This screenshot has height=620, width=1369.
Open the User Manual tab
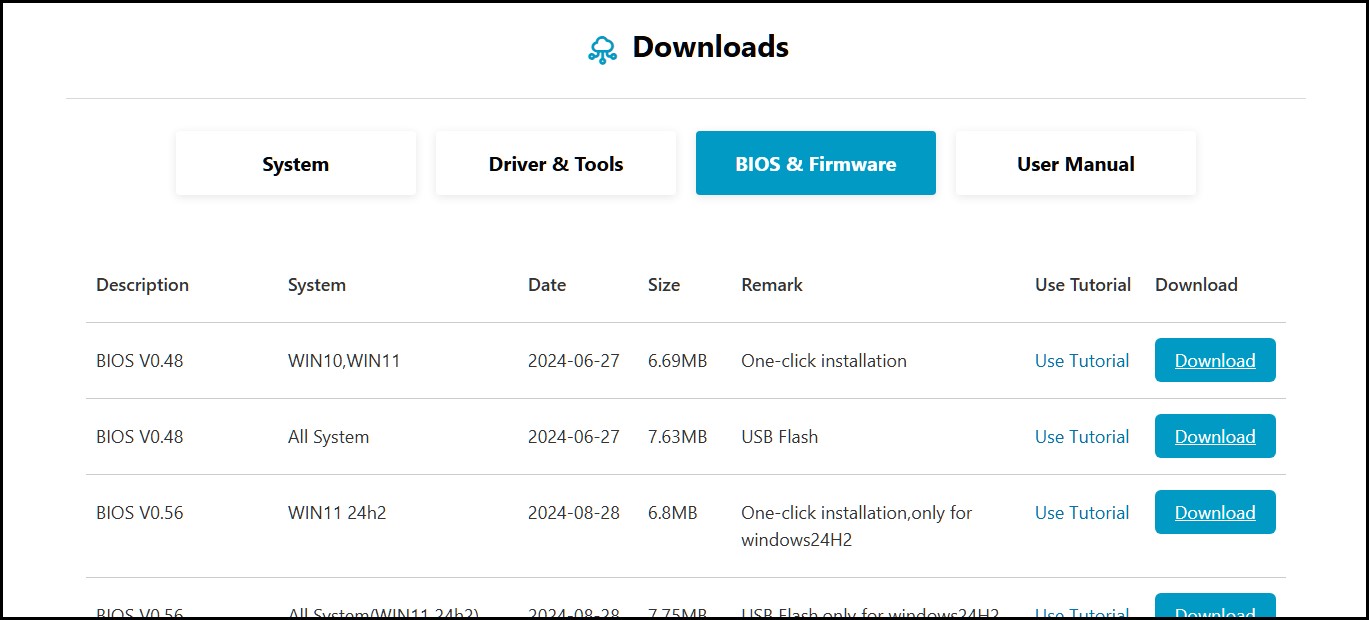pyautogui.click(x=1076, y=163)
